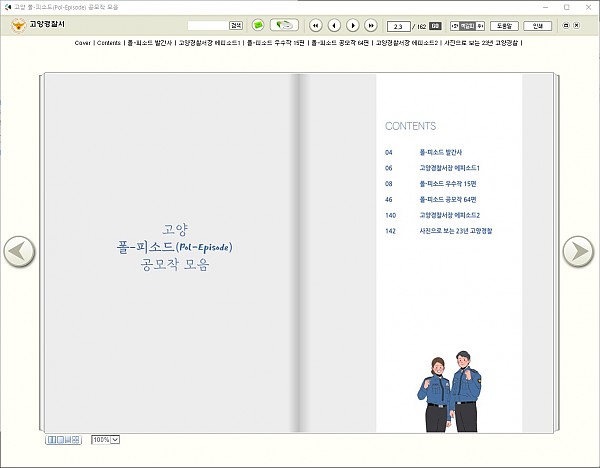Click the page number input box

(x=398, y=26)
